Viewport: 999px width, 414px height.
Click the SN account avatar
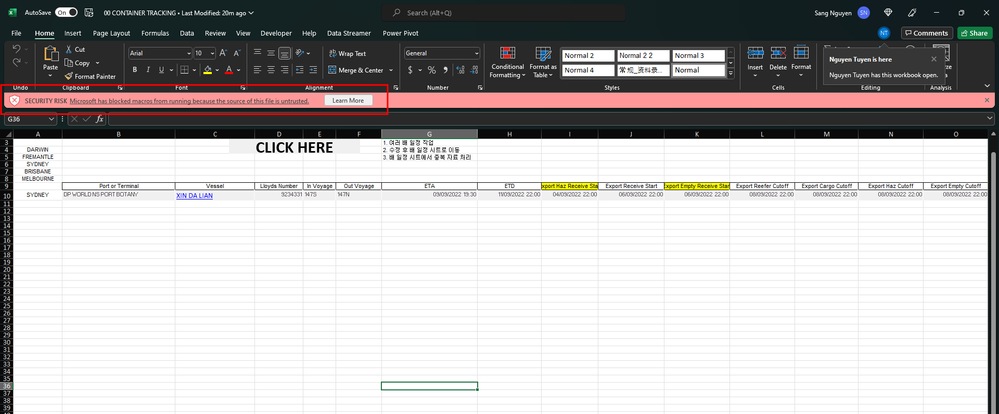863,13
